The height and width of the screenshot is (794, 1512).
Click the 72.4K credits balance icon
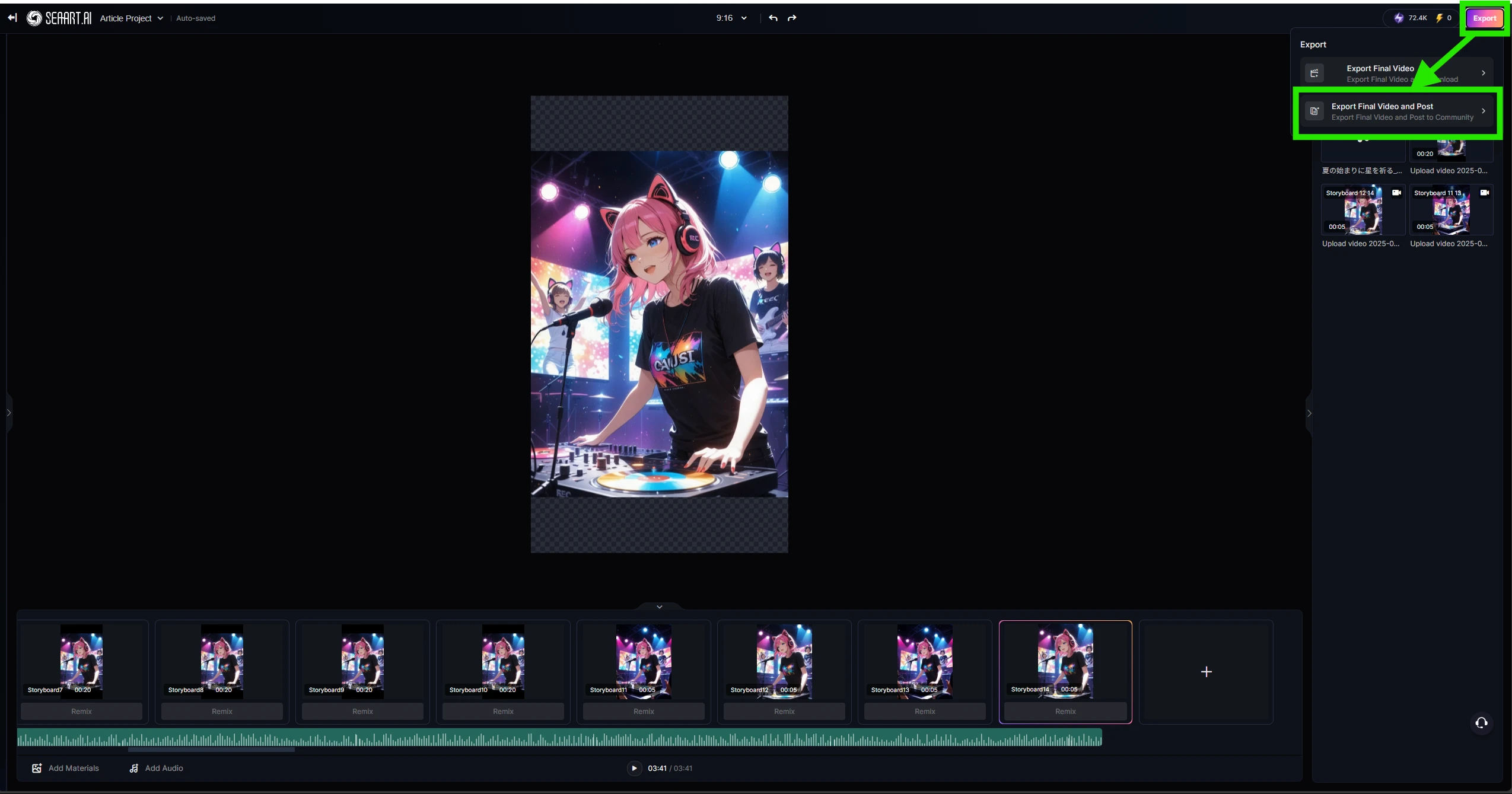coord(1399,18)
